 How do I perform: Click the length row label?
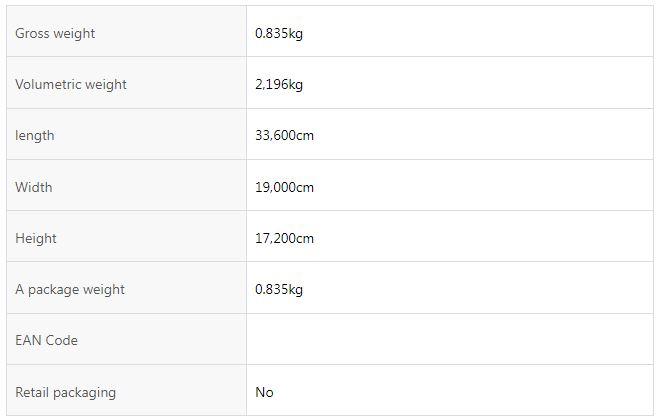(34, 136)
